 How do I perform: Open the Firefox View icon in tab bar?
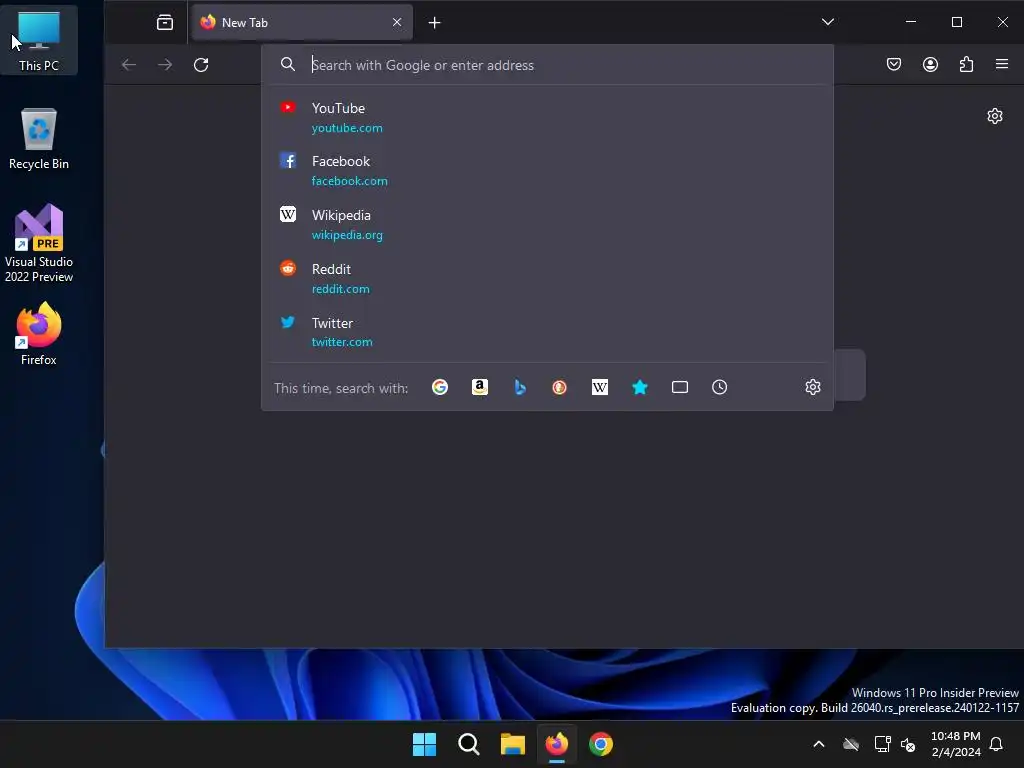click(165, 23)
